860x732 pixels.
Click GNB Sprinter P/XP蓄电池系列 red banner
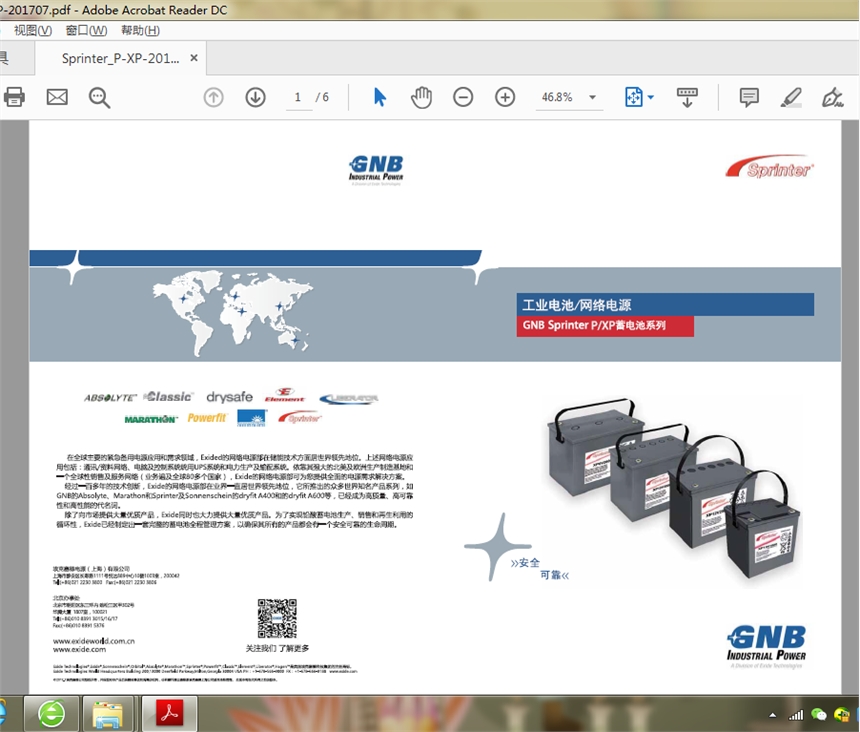[x=605, y=326]
